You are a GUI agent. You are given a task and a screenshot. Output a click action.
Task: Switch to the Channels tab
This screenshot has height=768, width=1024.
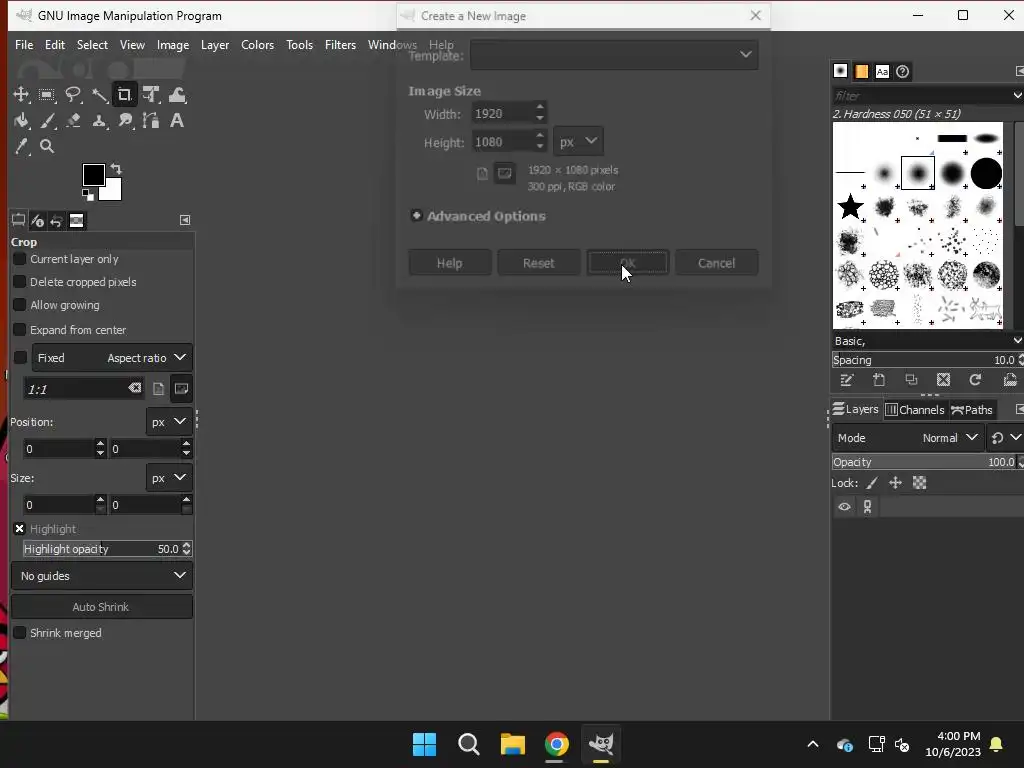click(x=915, y=410)
